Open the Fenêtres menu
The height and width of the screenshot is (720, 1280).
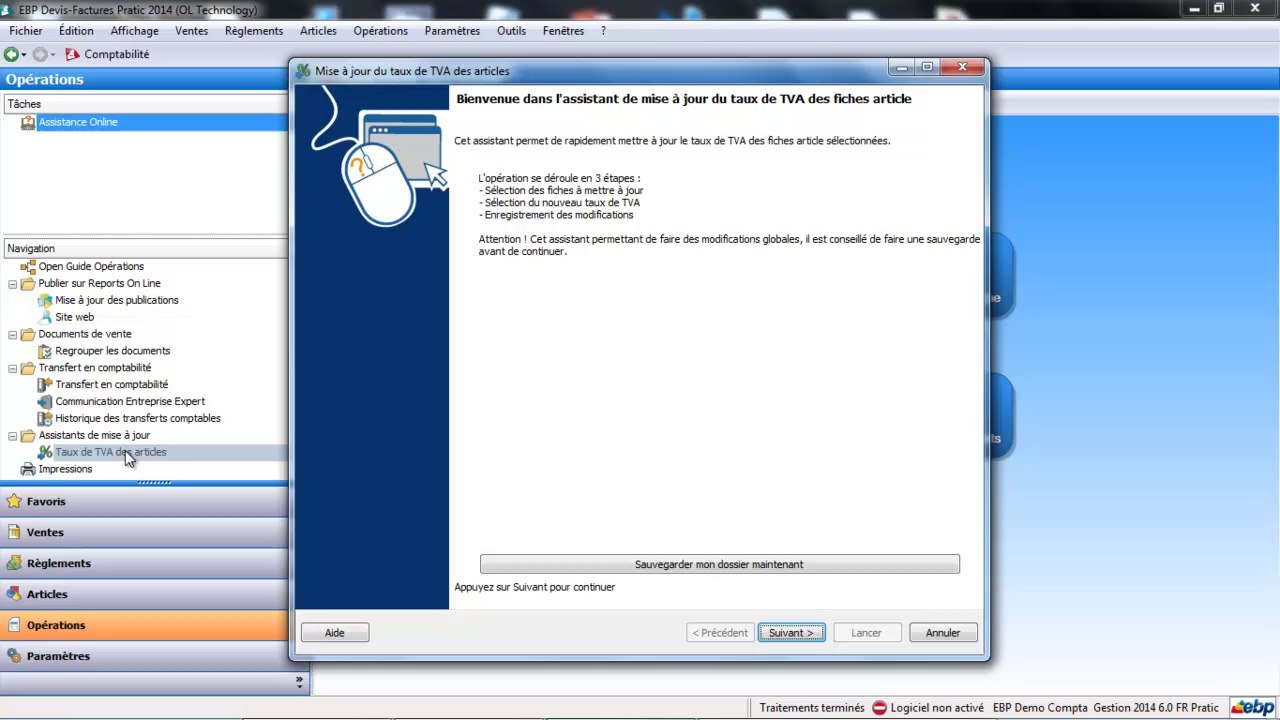pyautogui.click(x=563, y=31)
